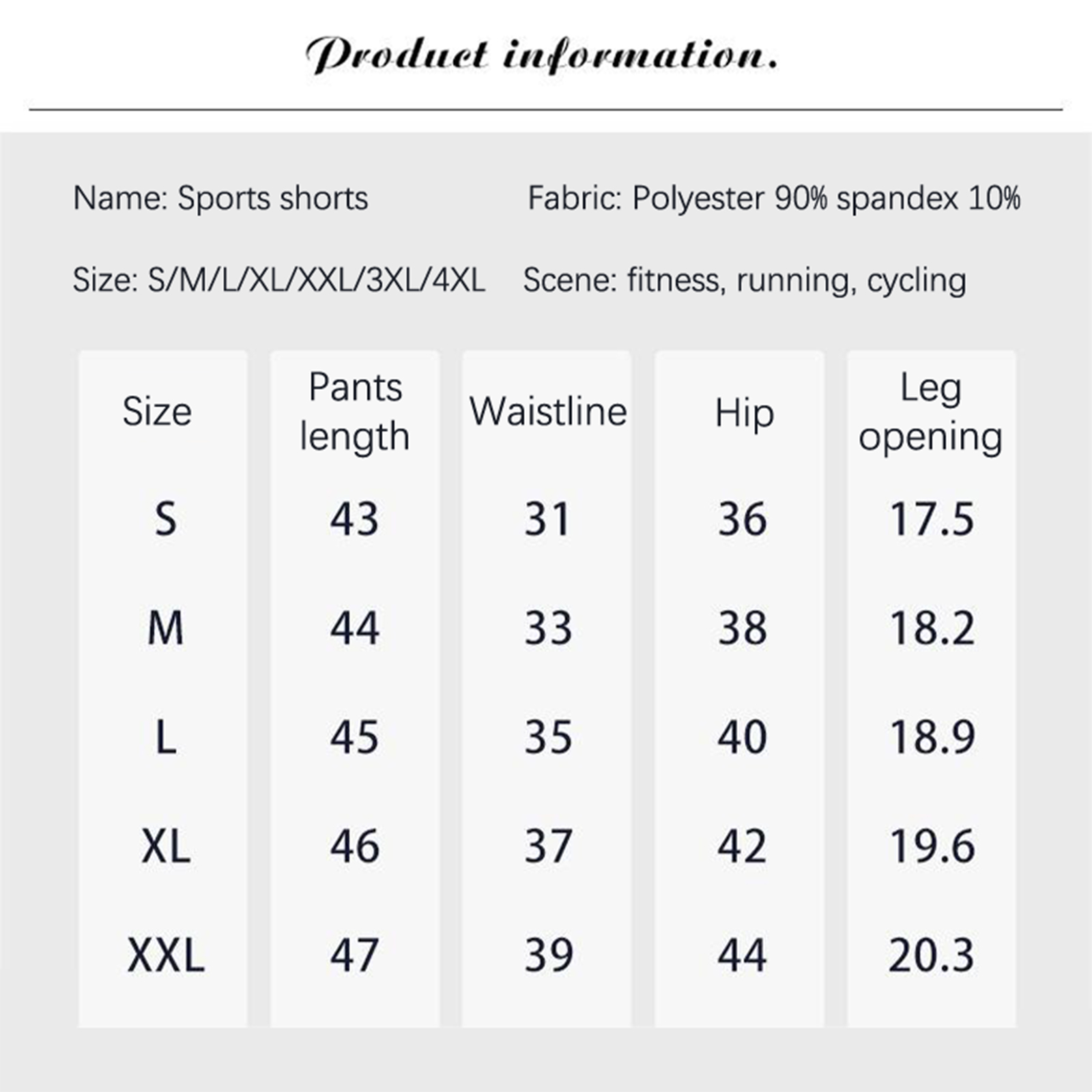Click leg opening value 17.5
1092x1092 pixels.
[932, 519]
